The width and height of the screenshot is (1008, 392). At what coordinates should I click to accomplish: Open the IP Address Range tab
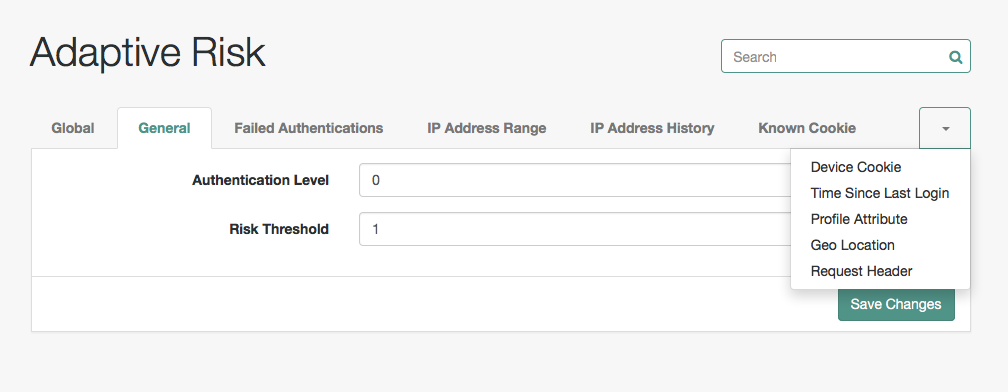click(487, 128)
